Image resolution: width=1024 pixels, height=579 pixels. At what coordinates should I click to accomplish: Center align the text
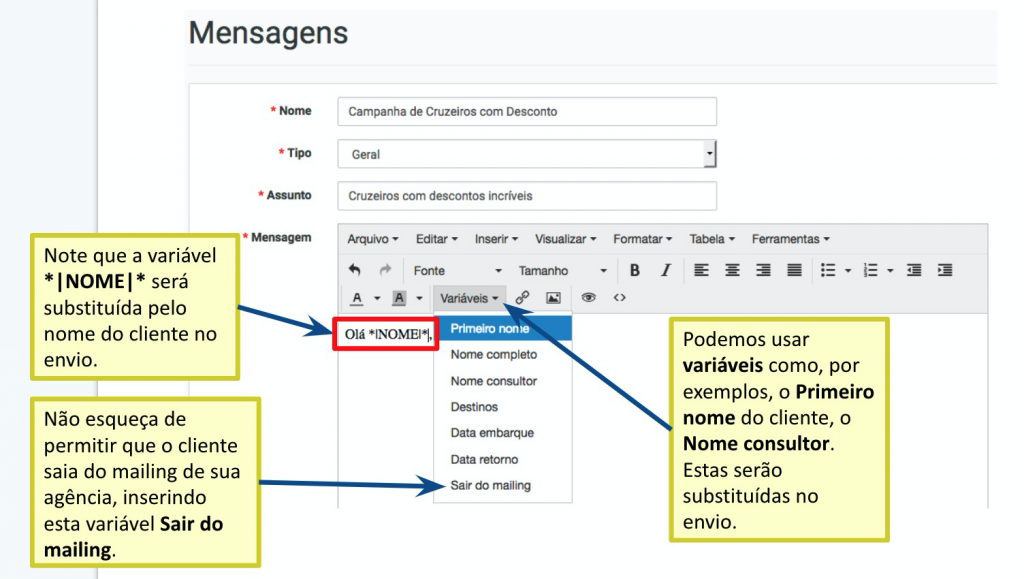pyautogui.click(x=732, y=270)
